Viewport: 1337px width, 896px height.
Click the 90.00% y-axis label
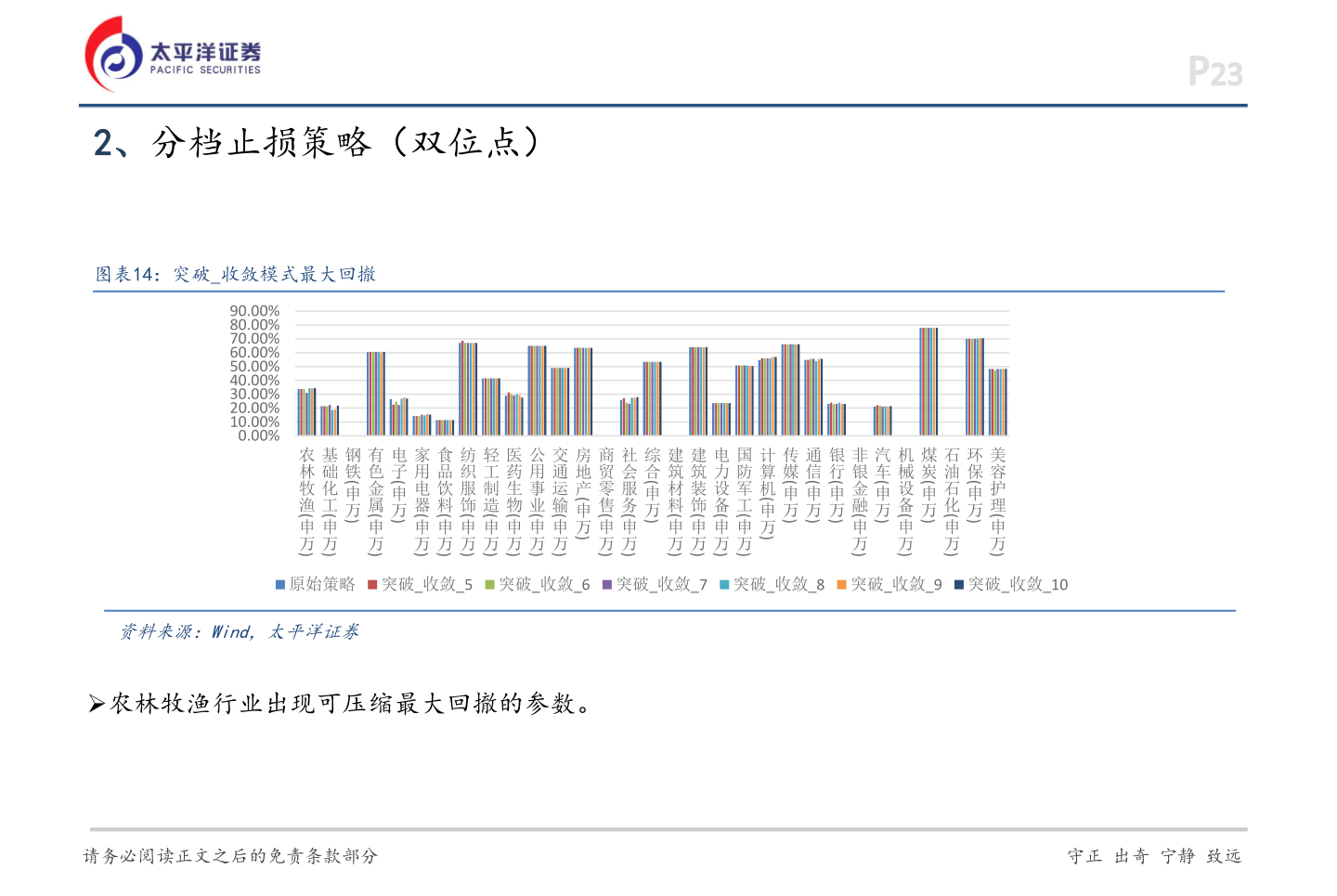point(254,311)
